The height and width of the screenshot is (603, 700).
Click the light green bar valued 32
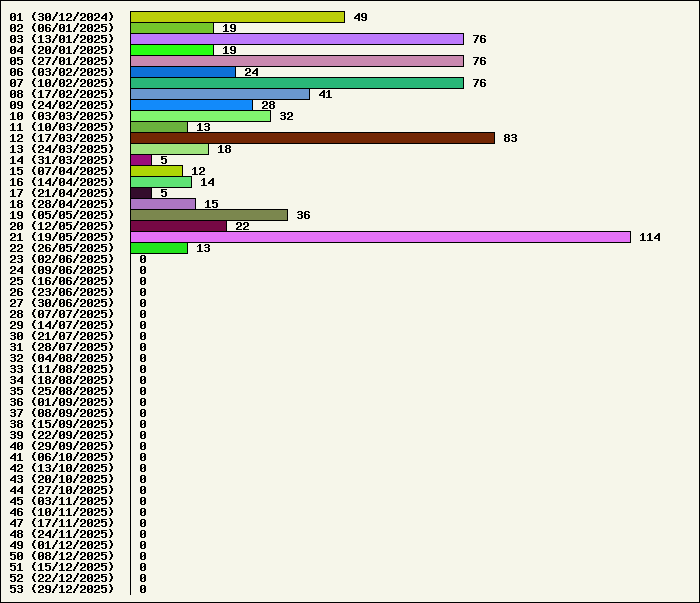(200, 116)
